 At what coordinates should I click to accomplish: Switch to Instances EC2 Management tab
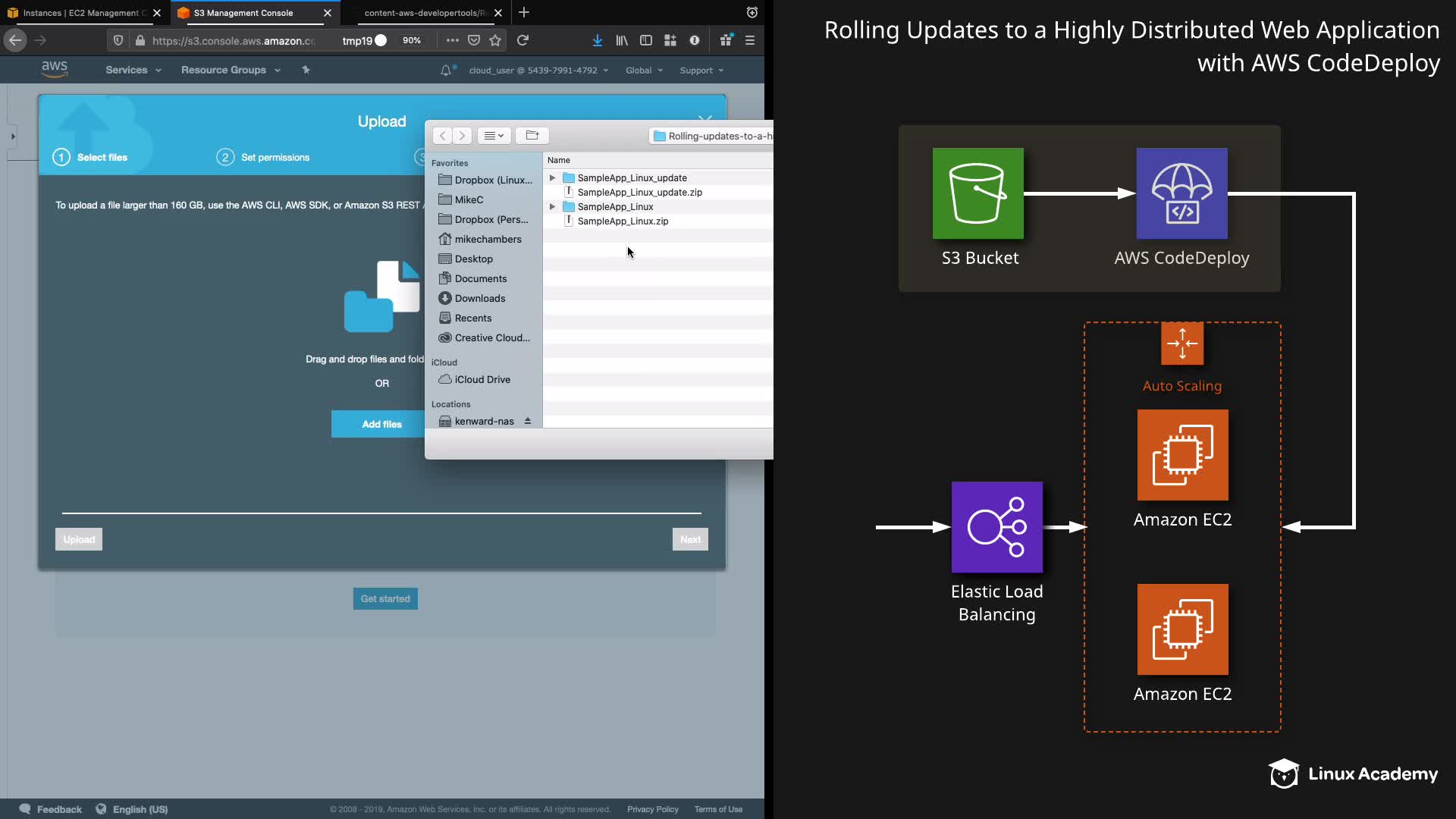coord(80,13)
